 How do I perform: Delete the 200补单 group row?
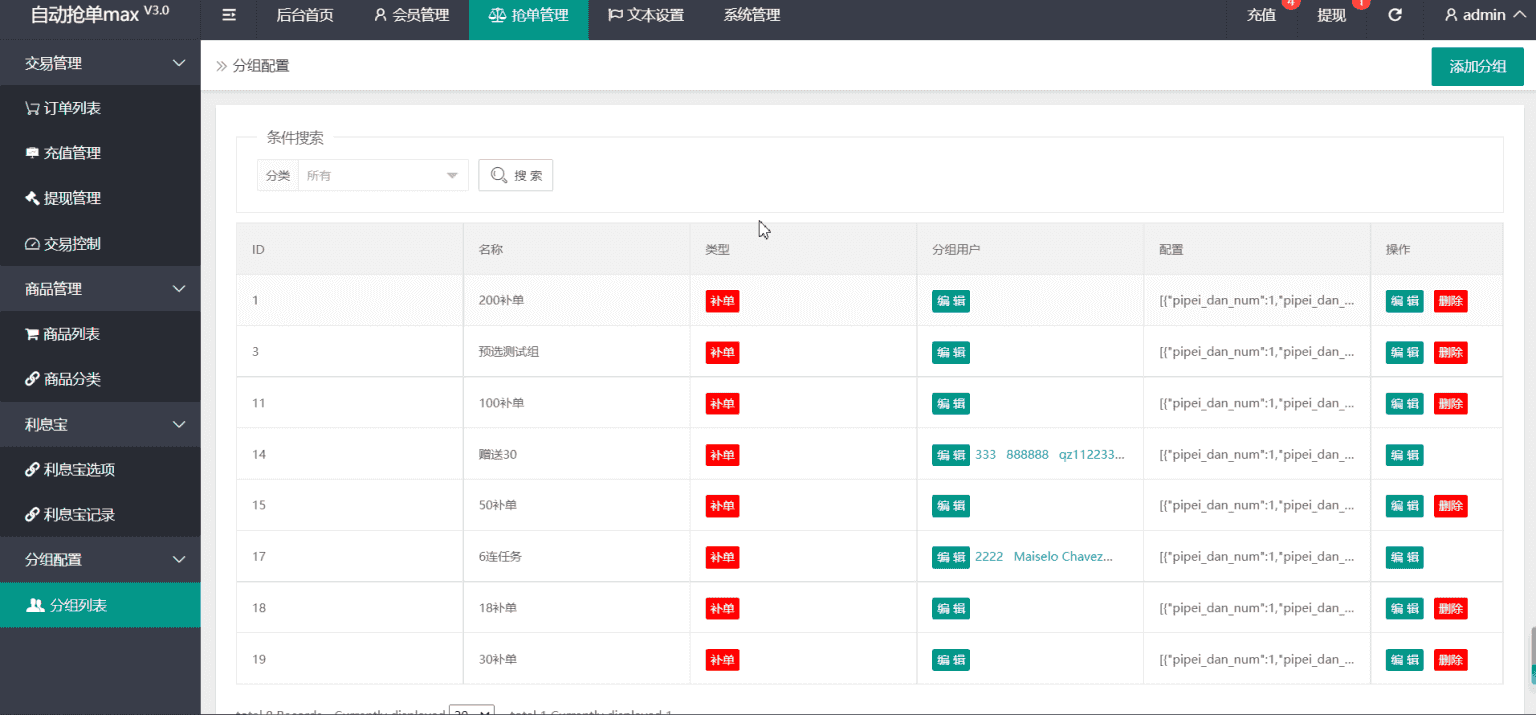point(1450,301)
